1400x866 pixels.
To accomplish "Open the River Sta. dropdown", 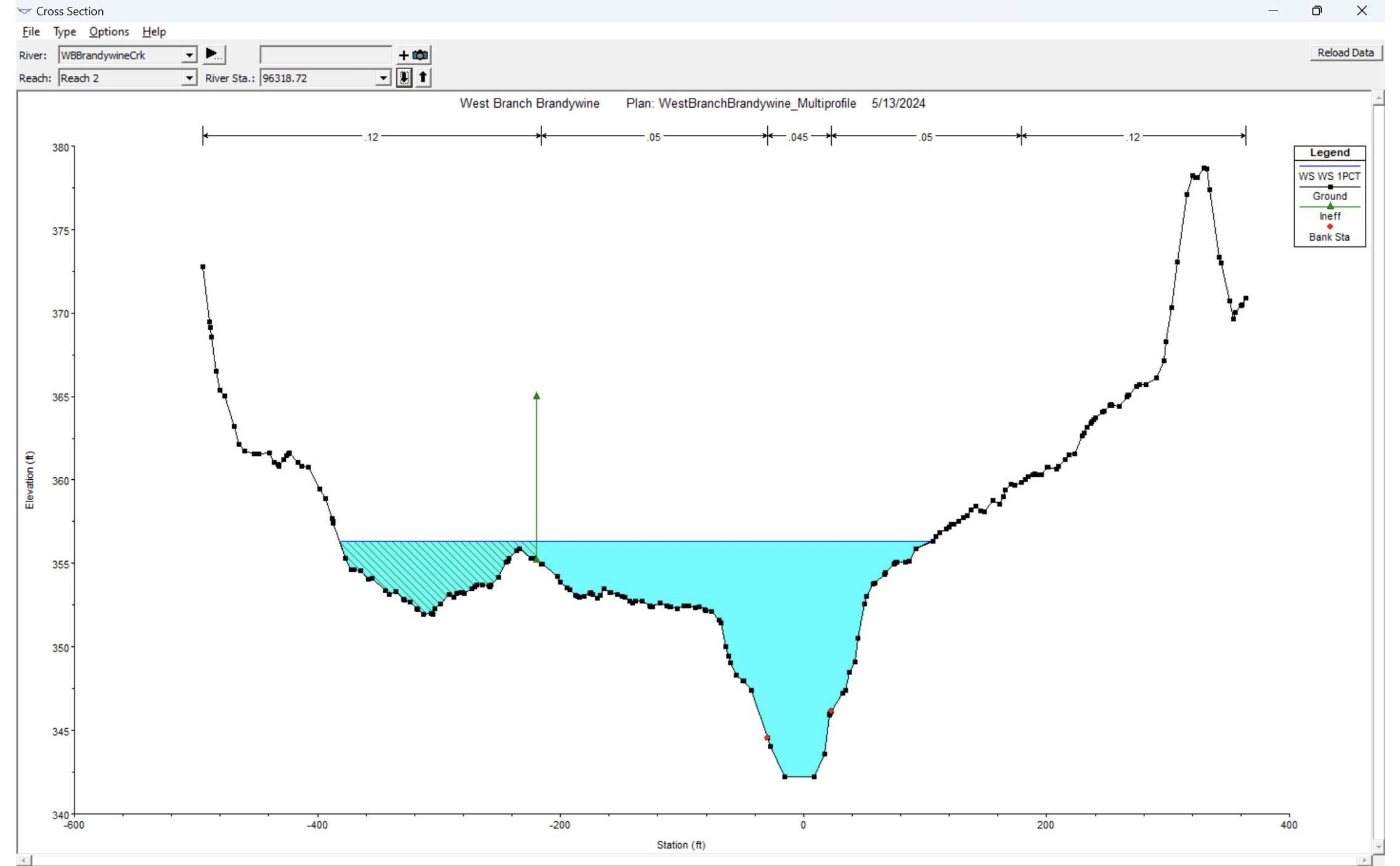I will pyautogui.click(x=383, y=78).
